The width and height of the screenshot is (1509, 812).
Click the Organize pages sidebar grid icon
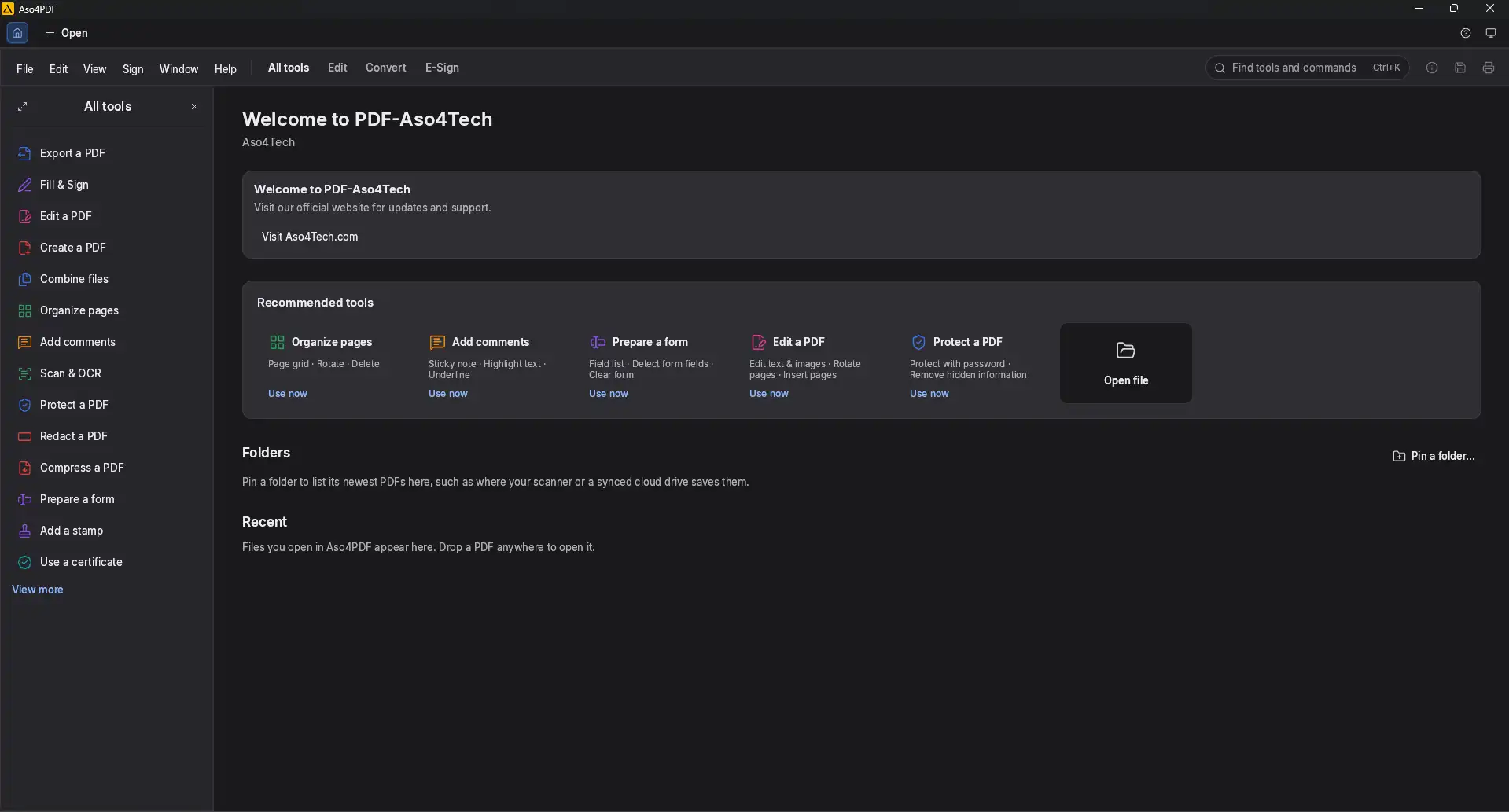(x=25, y=310)
